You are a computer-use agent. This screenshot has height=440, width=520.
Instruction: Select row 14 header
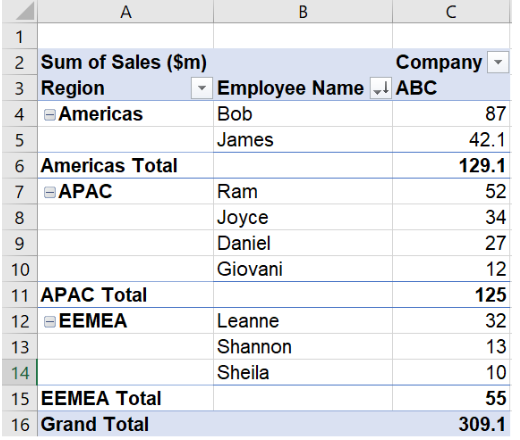20,373
